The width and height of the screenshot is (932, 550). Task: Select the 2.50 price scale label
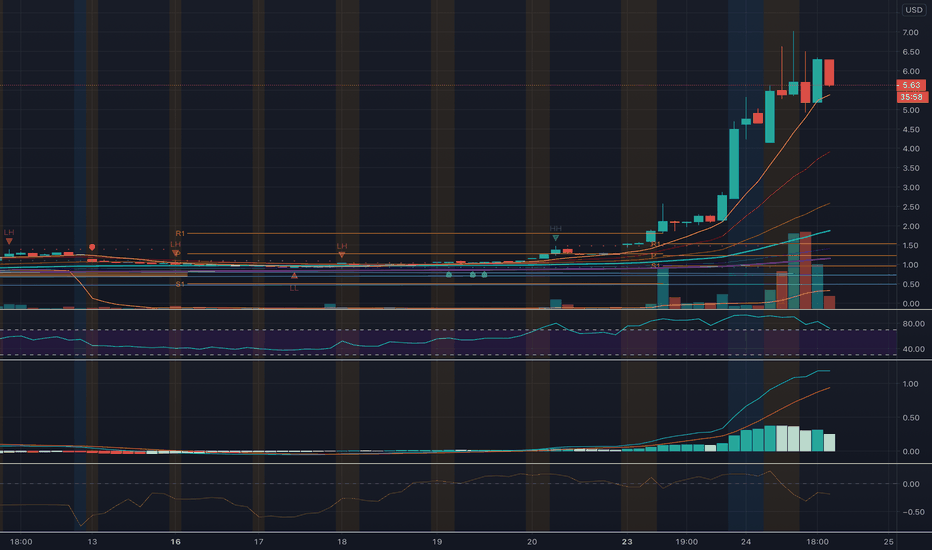(911, 207)
